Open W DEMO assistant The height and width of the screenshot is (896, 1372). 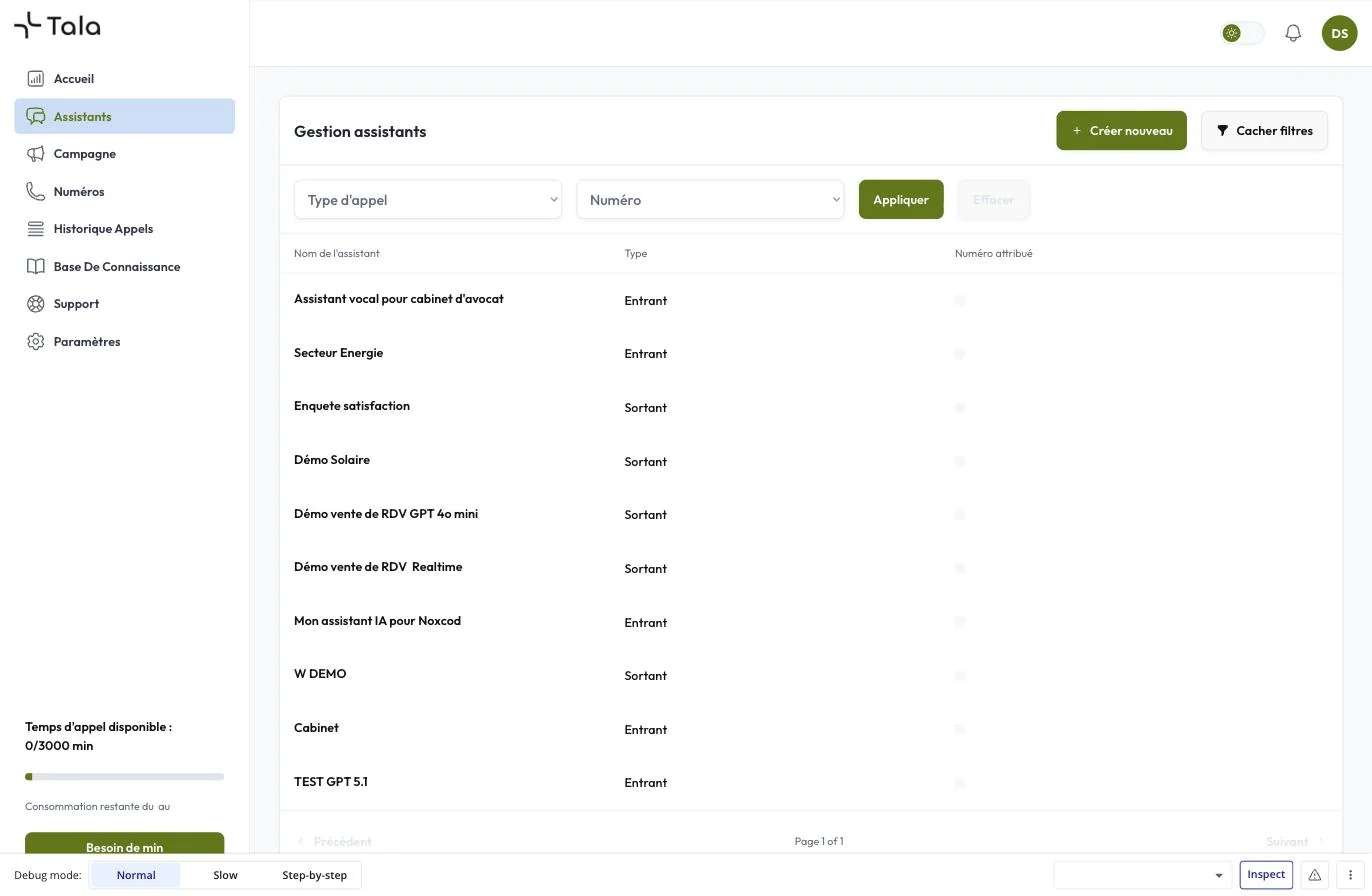320,674
